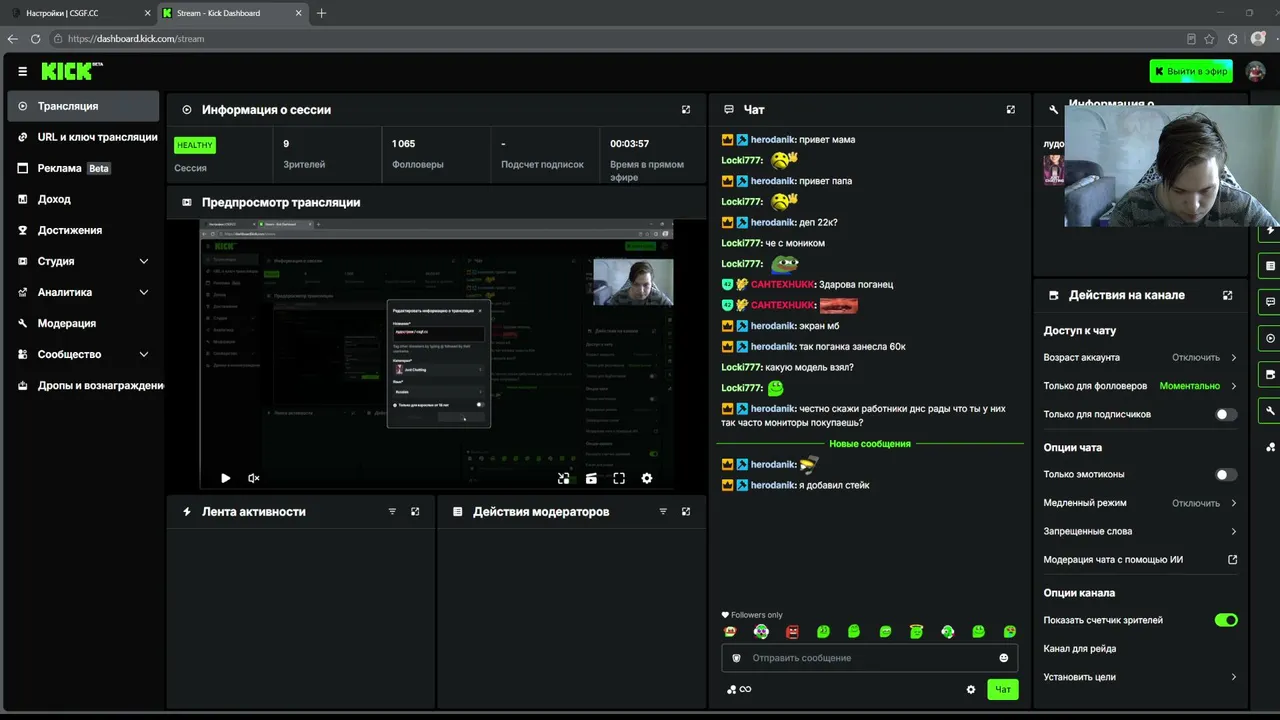
Task: Select Трансляция in the sidebar
Action: pos(83,106)
